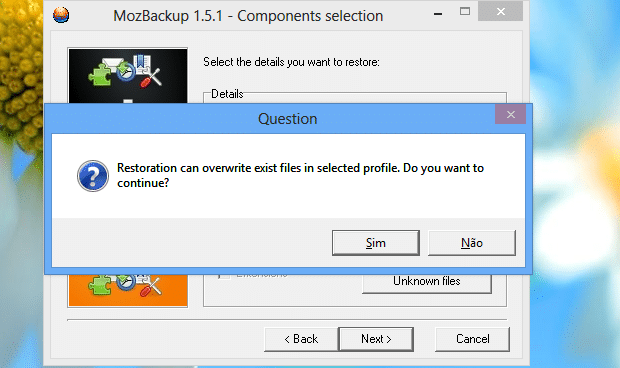This screenshot has width=620, height=368.
Task: Toggle the partially hidden Extensions checkbox
Action: tap(224, 276)
